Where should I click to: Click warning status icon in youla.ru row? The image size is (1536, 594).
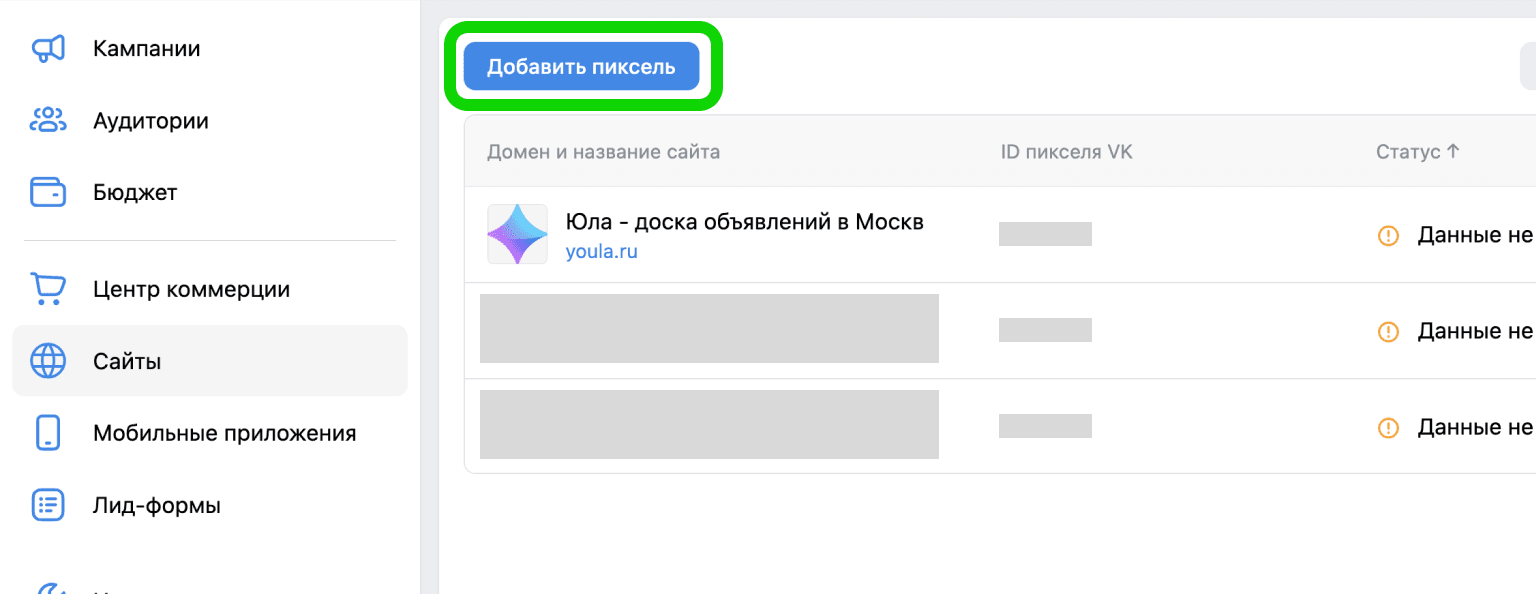[1388, 236]
